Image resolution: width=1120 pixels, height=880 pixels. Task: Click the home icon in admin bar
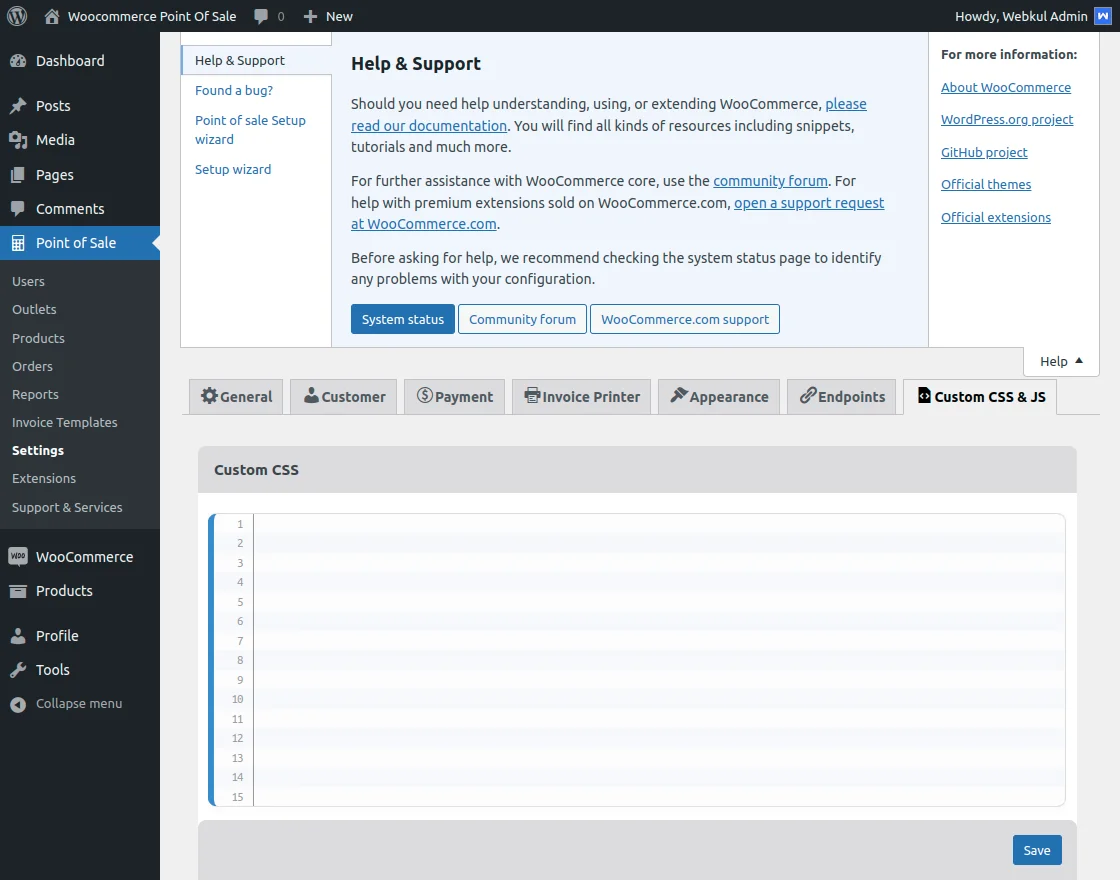52,16
